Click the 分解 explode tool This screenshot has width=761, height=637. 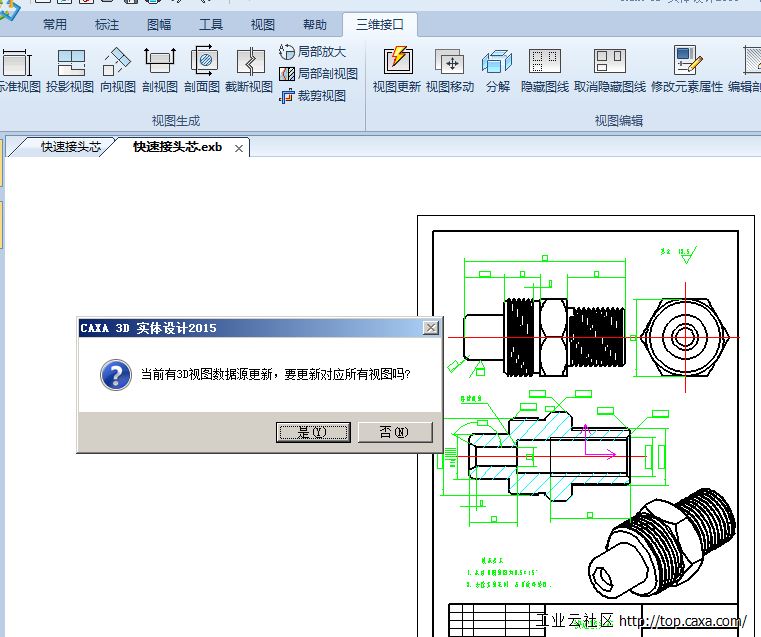[x=498, y=69]
